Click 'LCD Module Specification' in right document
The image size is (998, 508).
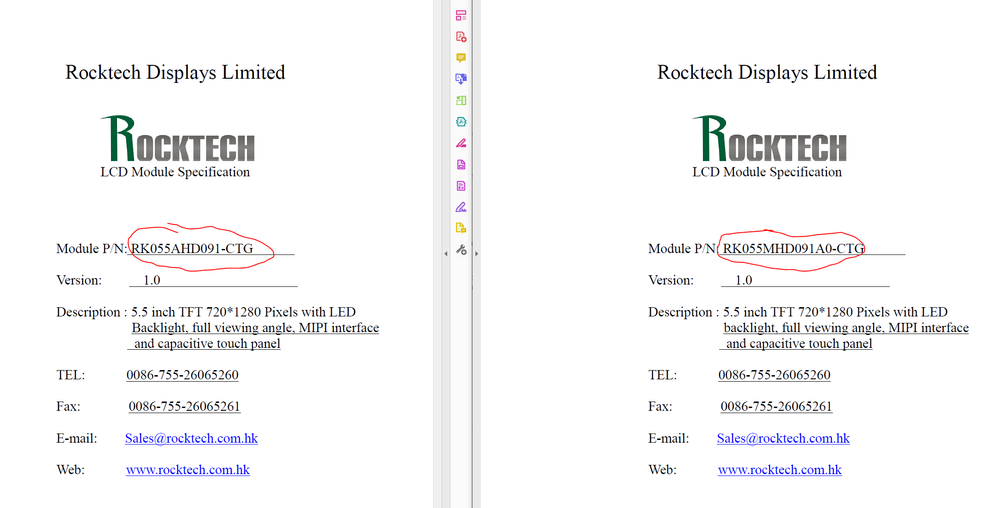point(767,172)
